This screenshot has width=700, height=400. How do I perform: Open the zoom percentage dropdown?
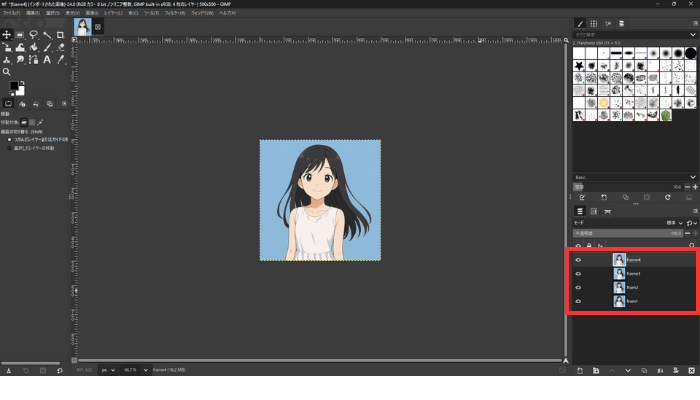(146, 370)
